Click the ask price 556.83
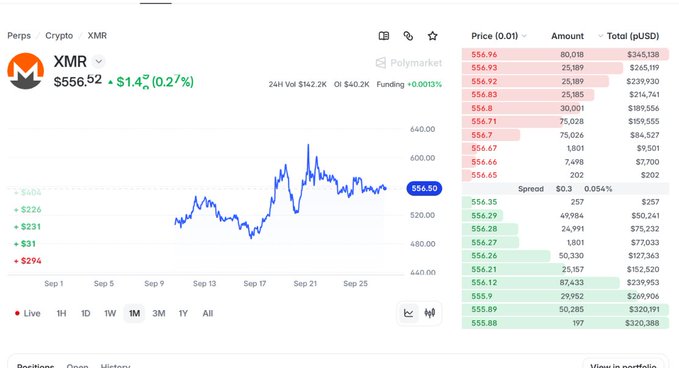Viewport: 679px width, 368px height. click(484, 95)
